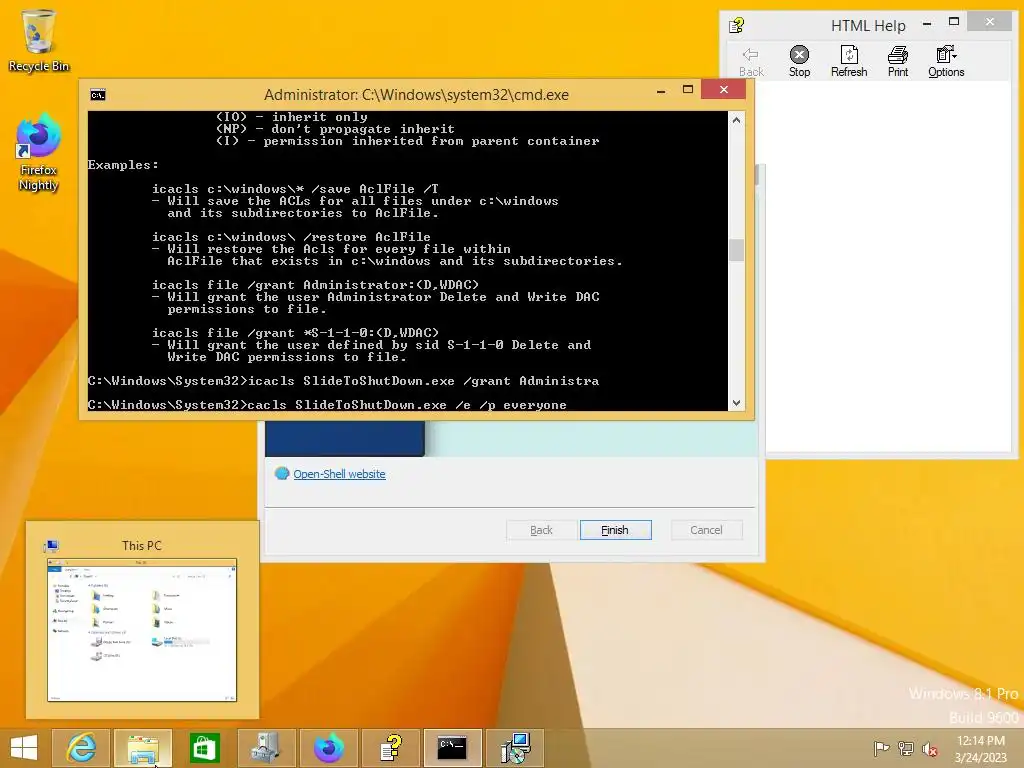The height and width of the screenshot is (768, 1024).
Task: Launch Internet Explorer from the taskbar
Action: 81,748
